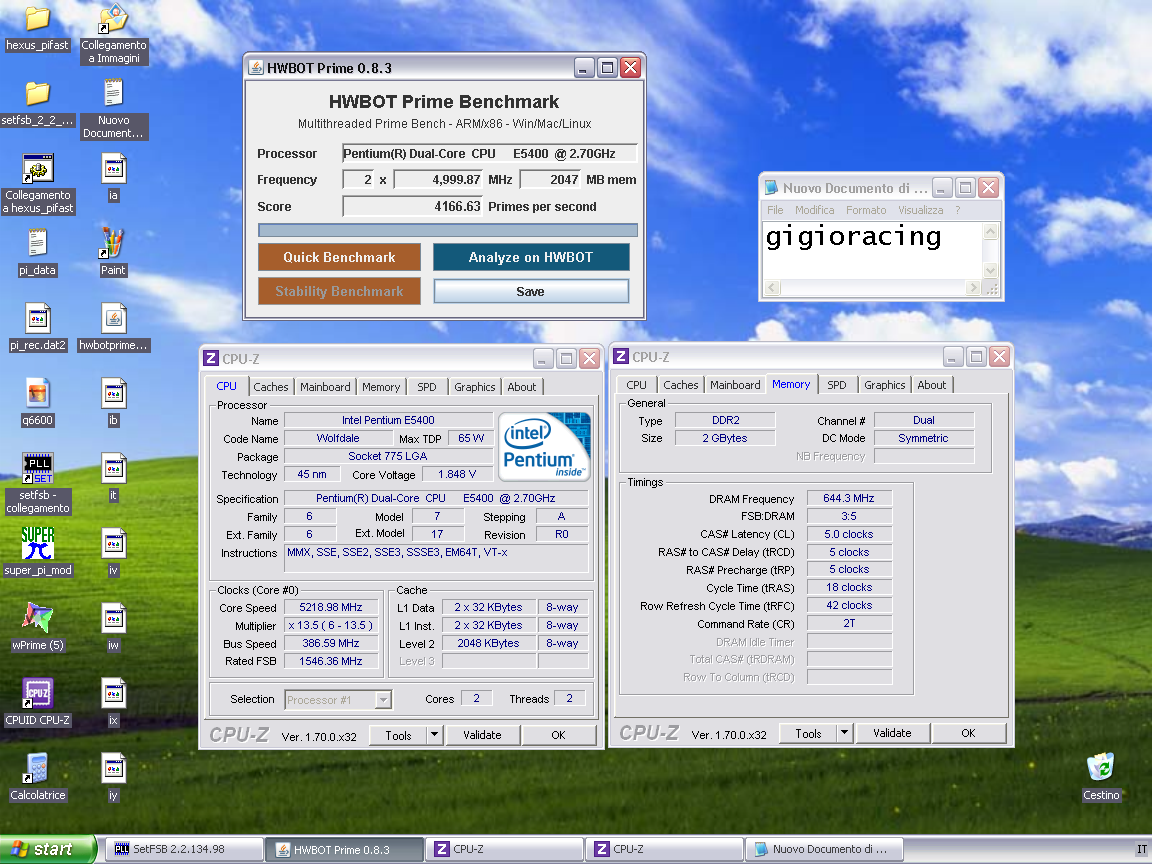Switch to Caches tab in left CPU-Z window
Viewport: 1152px width, 864px height.
coord(270,386)
